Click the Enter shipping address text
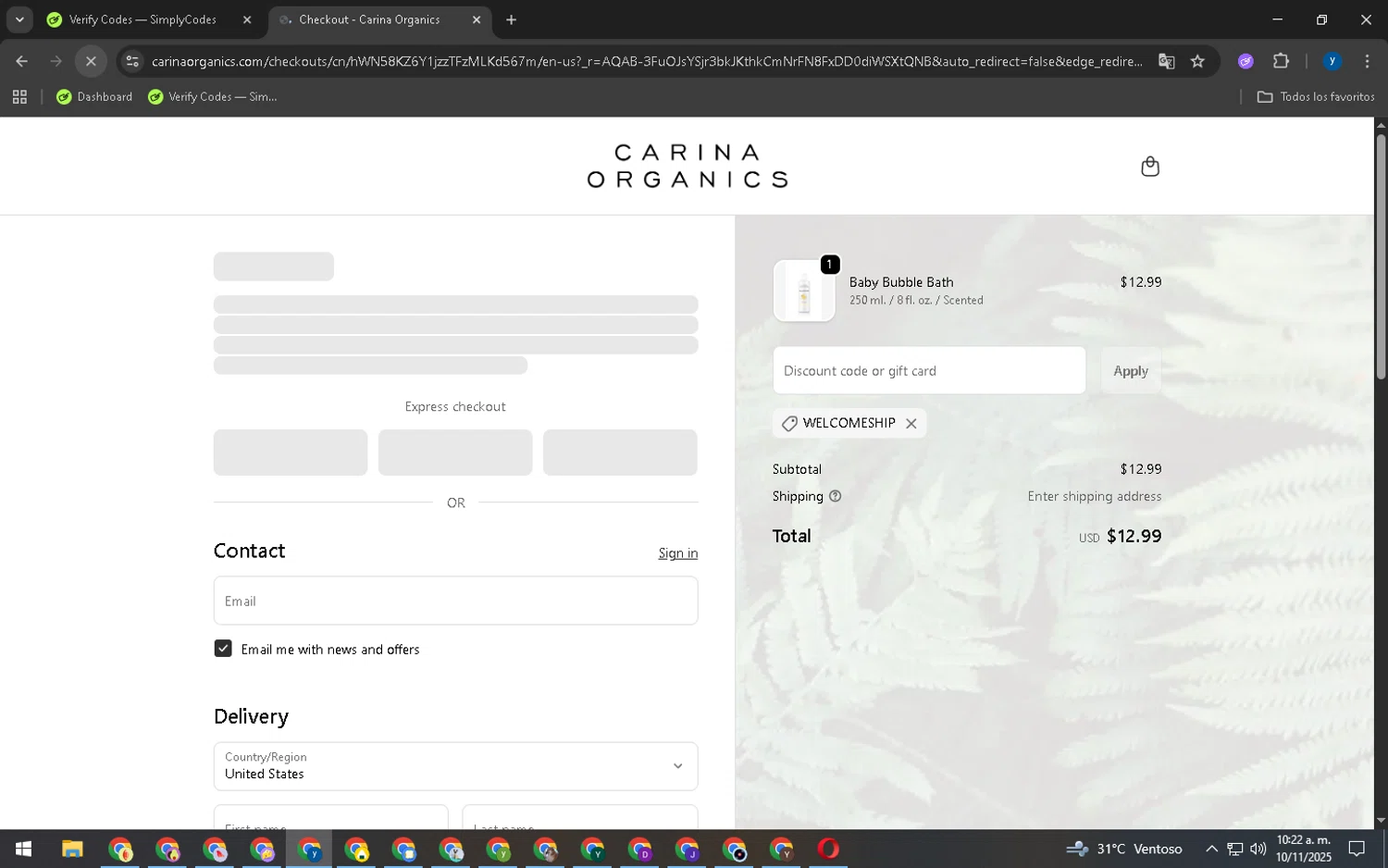 click(x=1095, y=496)
